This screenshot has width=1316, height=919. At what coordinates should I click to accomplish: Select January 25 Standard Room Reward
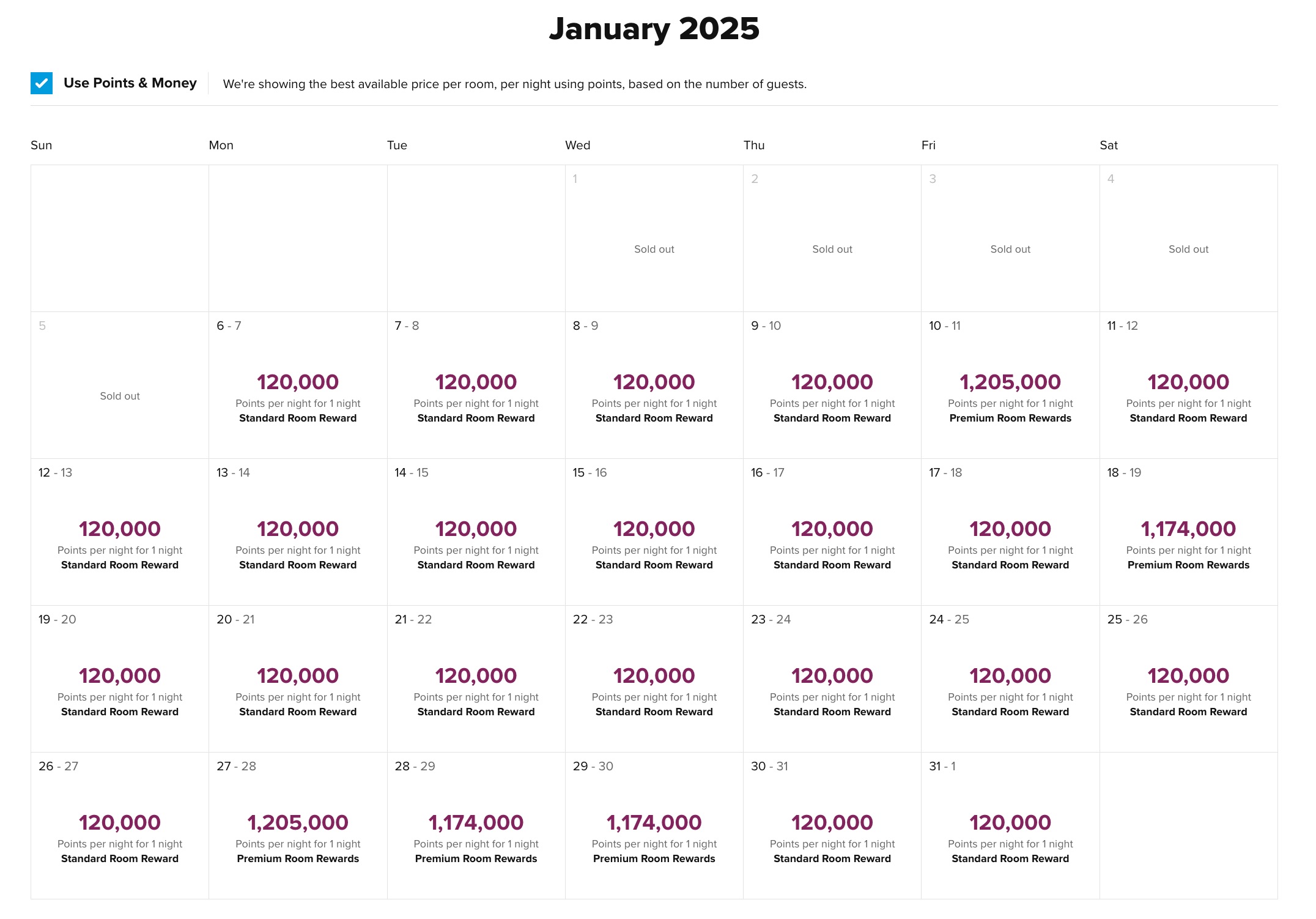pyautogui.click(x=1188, y=679)
